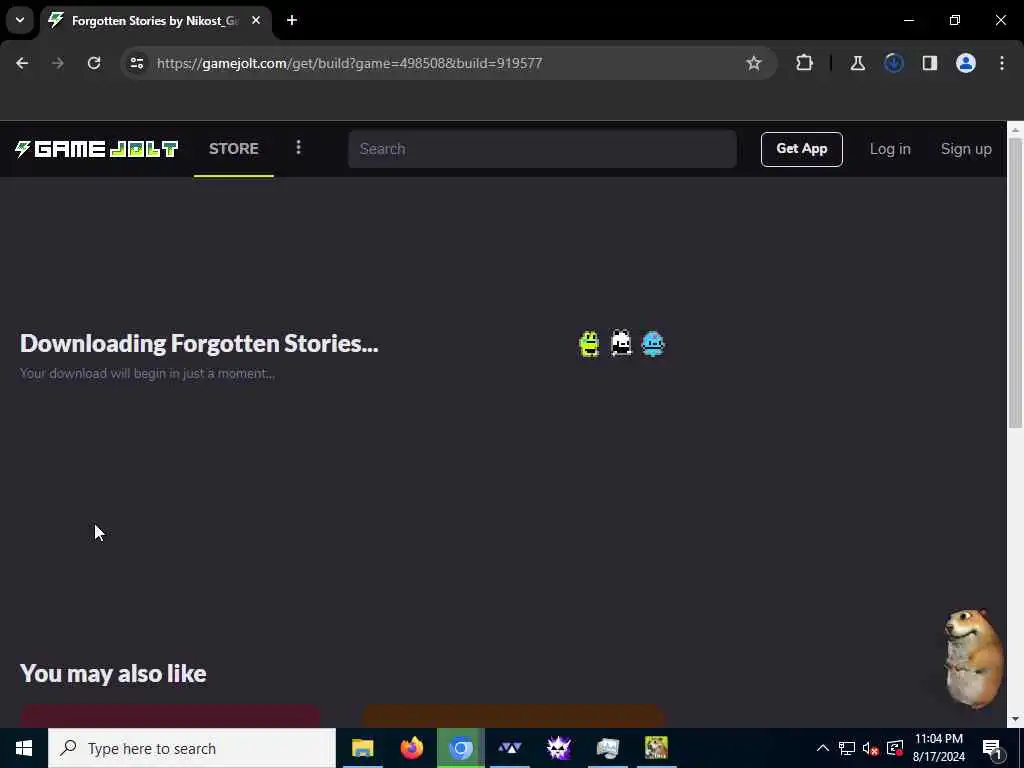The width and height of the screenshot is (1024, 768).
Task: Open the blue triangles taskbar app
Action: [509, 748]
